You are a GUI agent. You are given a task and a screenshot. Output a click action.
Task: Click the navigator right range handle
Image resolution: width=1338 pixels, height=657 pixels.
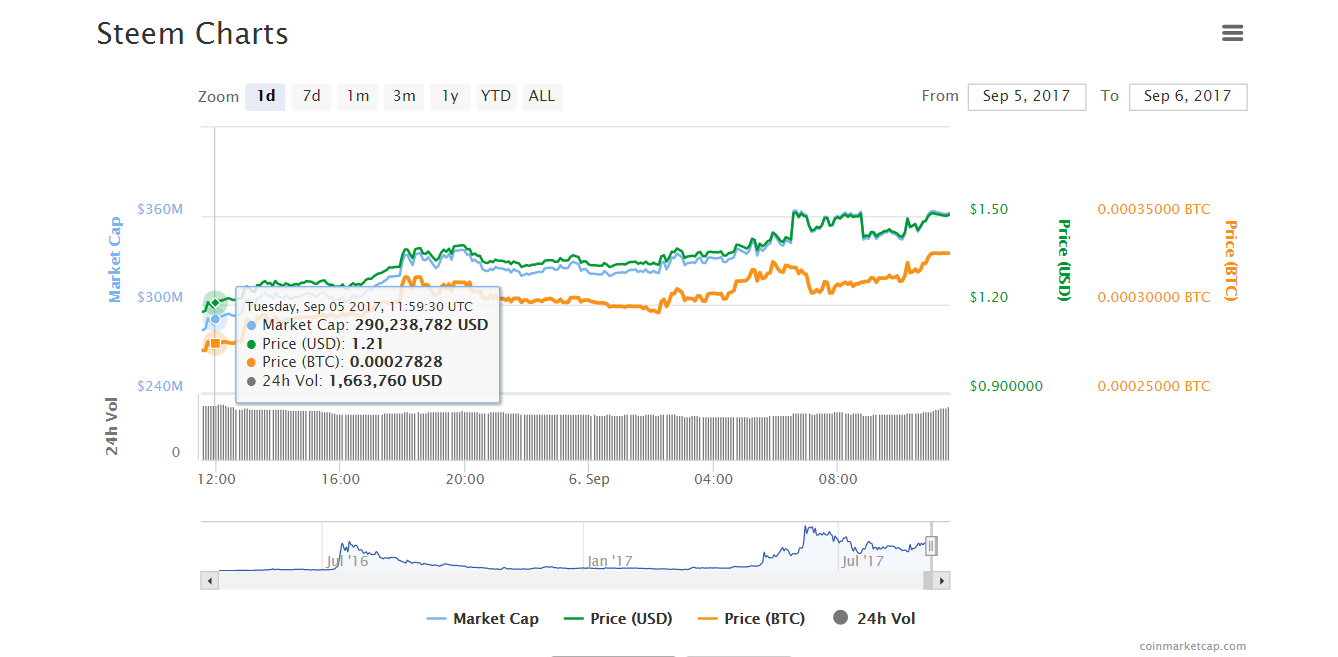click(x=931, y=546)
